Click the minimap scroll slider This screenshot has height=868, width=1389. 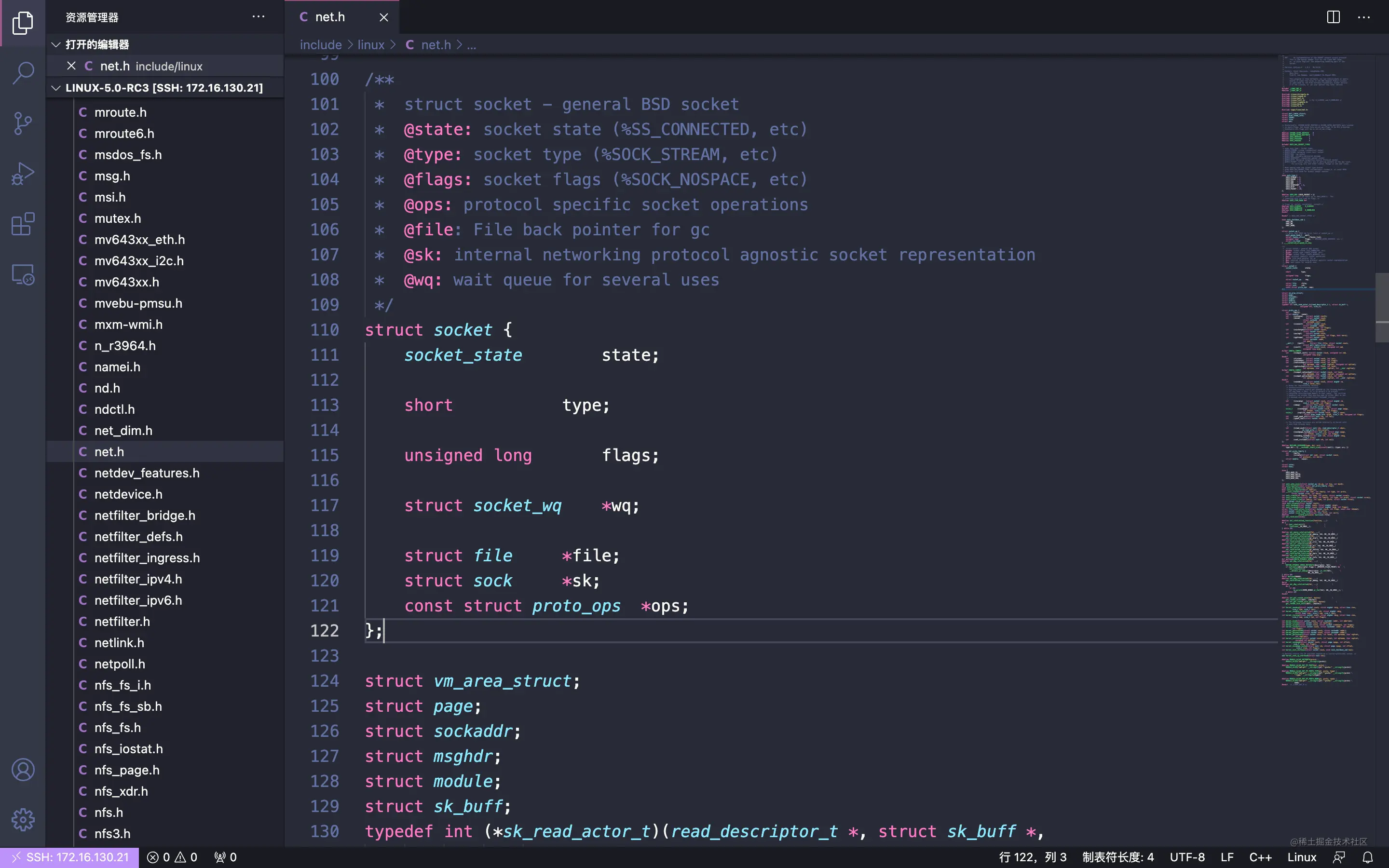pyautogui.click(x=1382, y=307)
